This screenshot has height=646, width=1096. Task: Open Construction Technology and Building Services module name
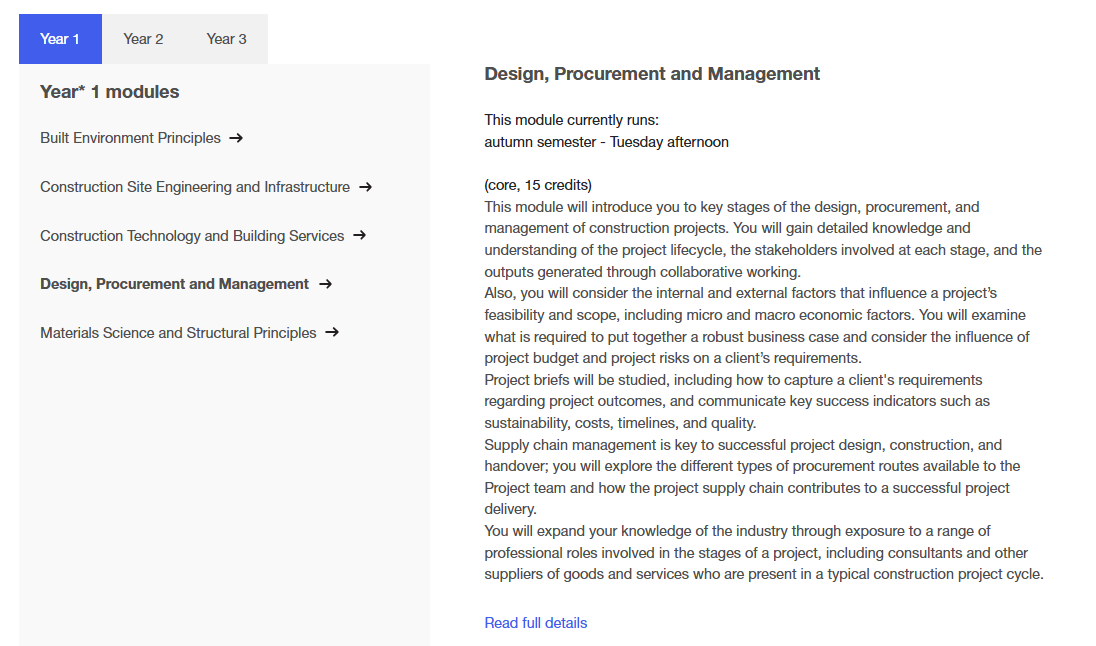[x=192, y=236]
